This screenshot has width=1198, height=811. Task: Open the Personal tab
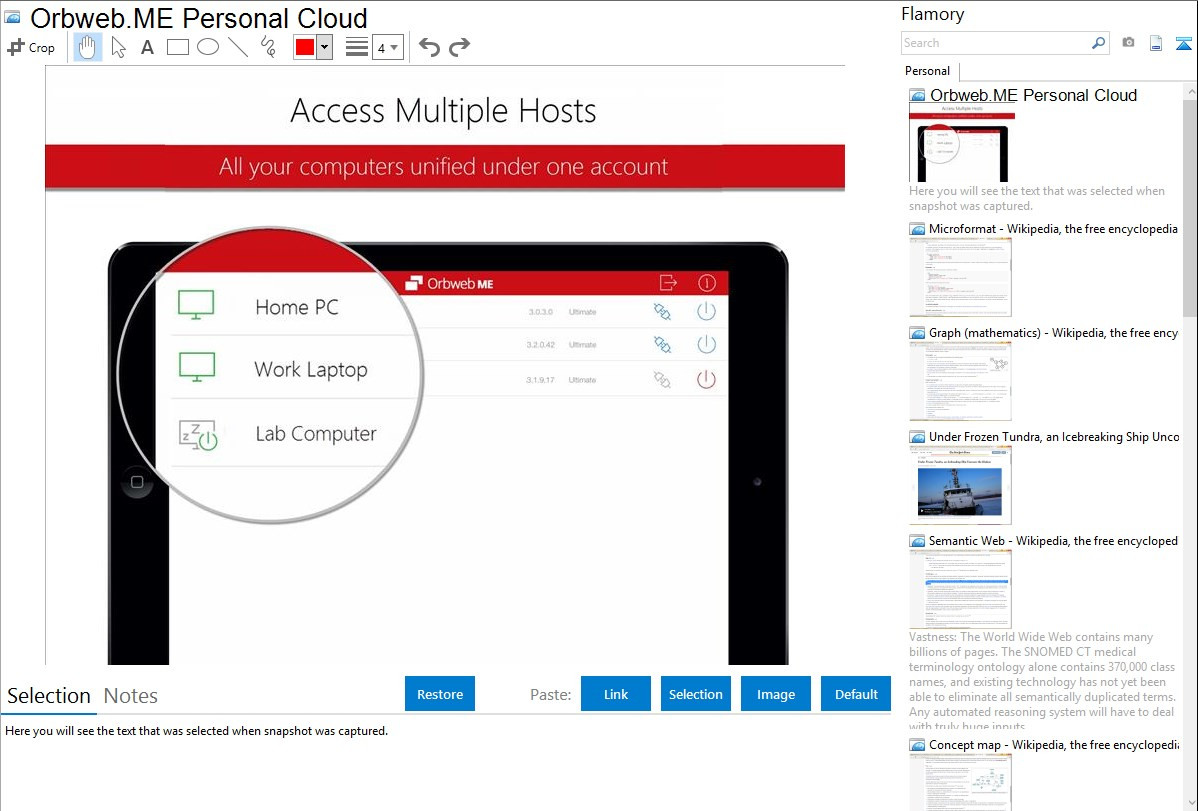[928, 71]
